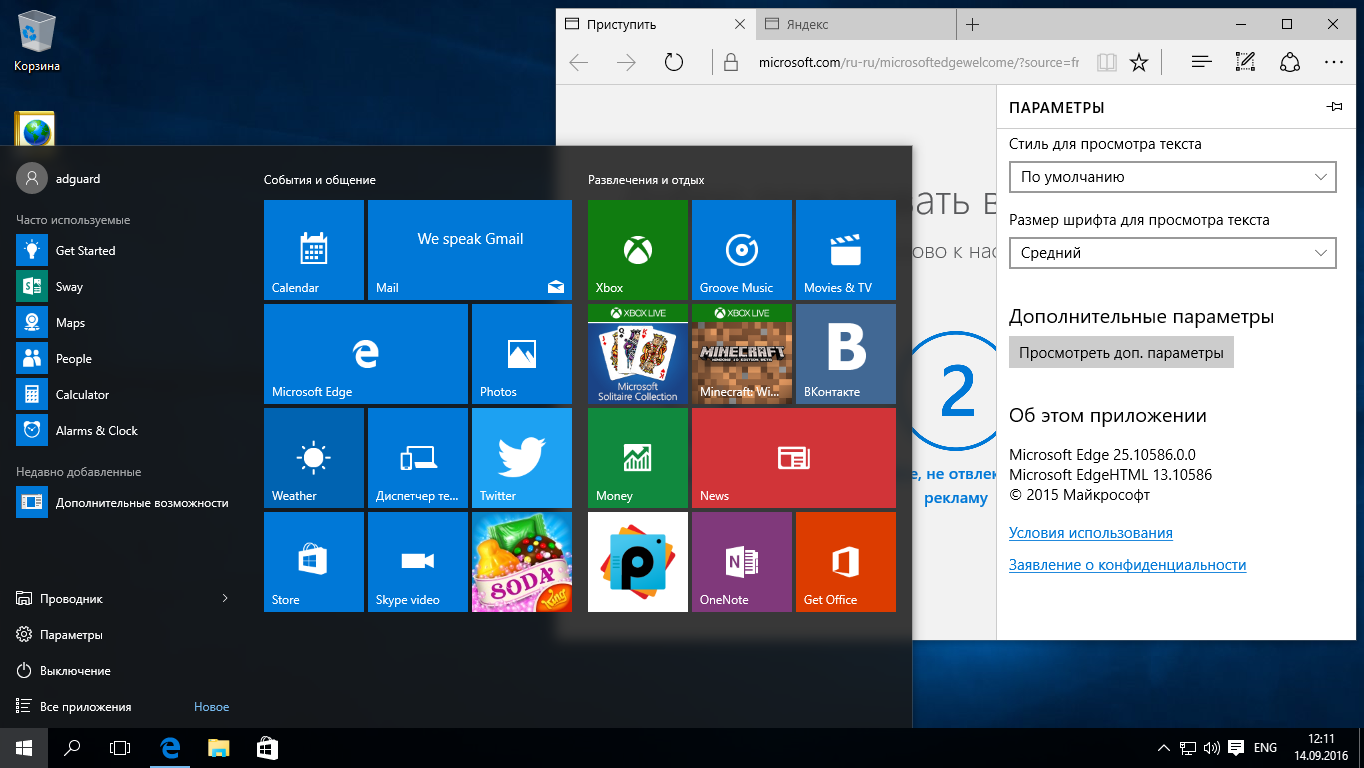
Task: Open the Groove Music tile
Action: pyautogui.click(x=742, y=249)
